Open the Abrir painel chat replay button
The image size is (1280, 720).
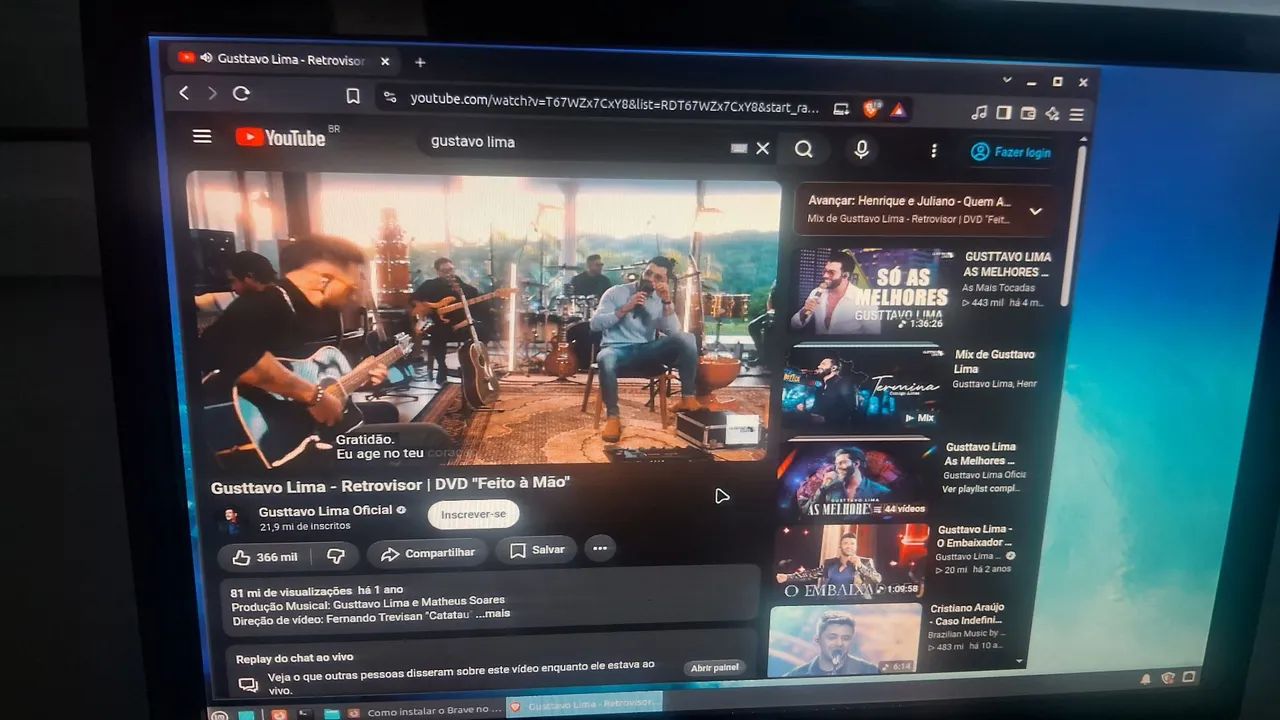[x=714, y=668]
